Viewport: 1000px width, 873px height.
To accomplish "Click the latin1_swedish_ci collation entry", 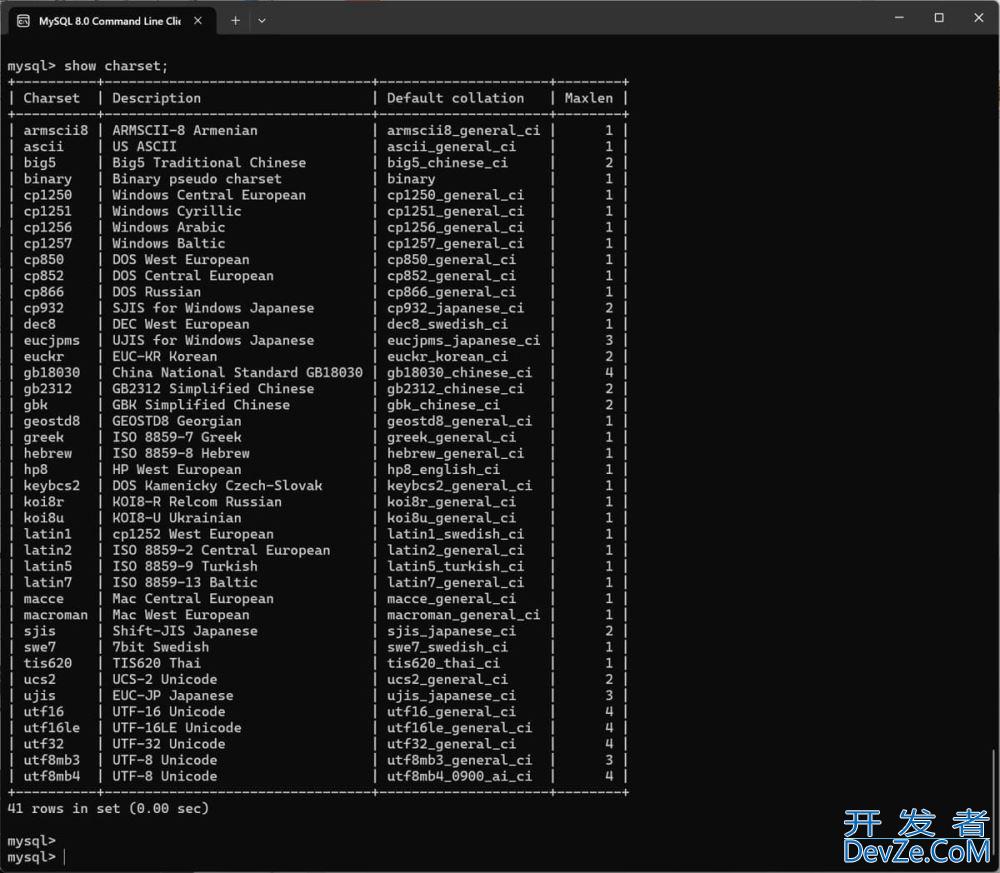I will 455,534.
